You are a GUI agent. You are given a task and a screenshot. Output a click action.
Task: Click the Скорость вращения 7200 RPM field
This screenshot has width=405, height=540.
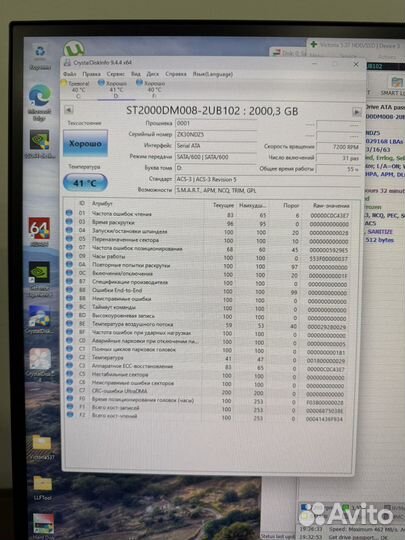tap(339, 147)
